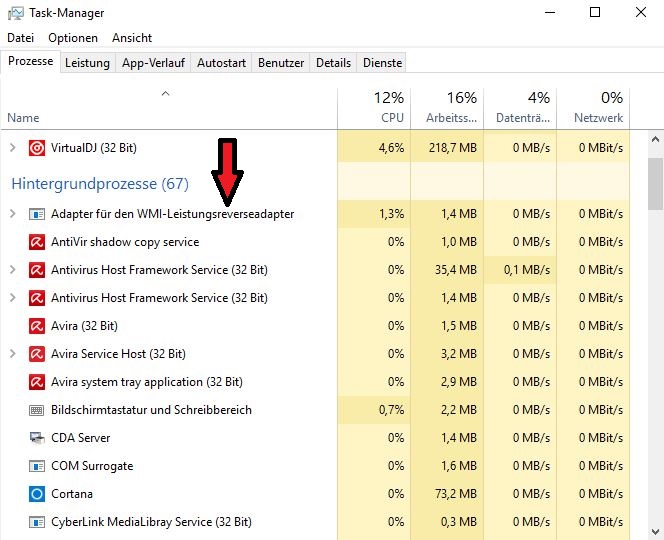664x540 pixels.
Task: Click VirtualDJ 218,7 MB memory value
Action: pos(453,148)
